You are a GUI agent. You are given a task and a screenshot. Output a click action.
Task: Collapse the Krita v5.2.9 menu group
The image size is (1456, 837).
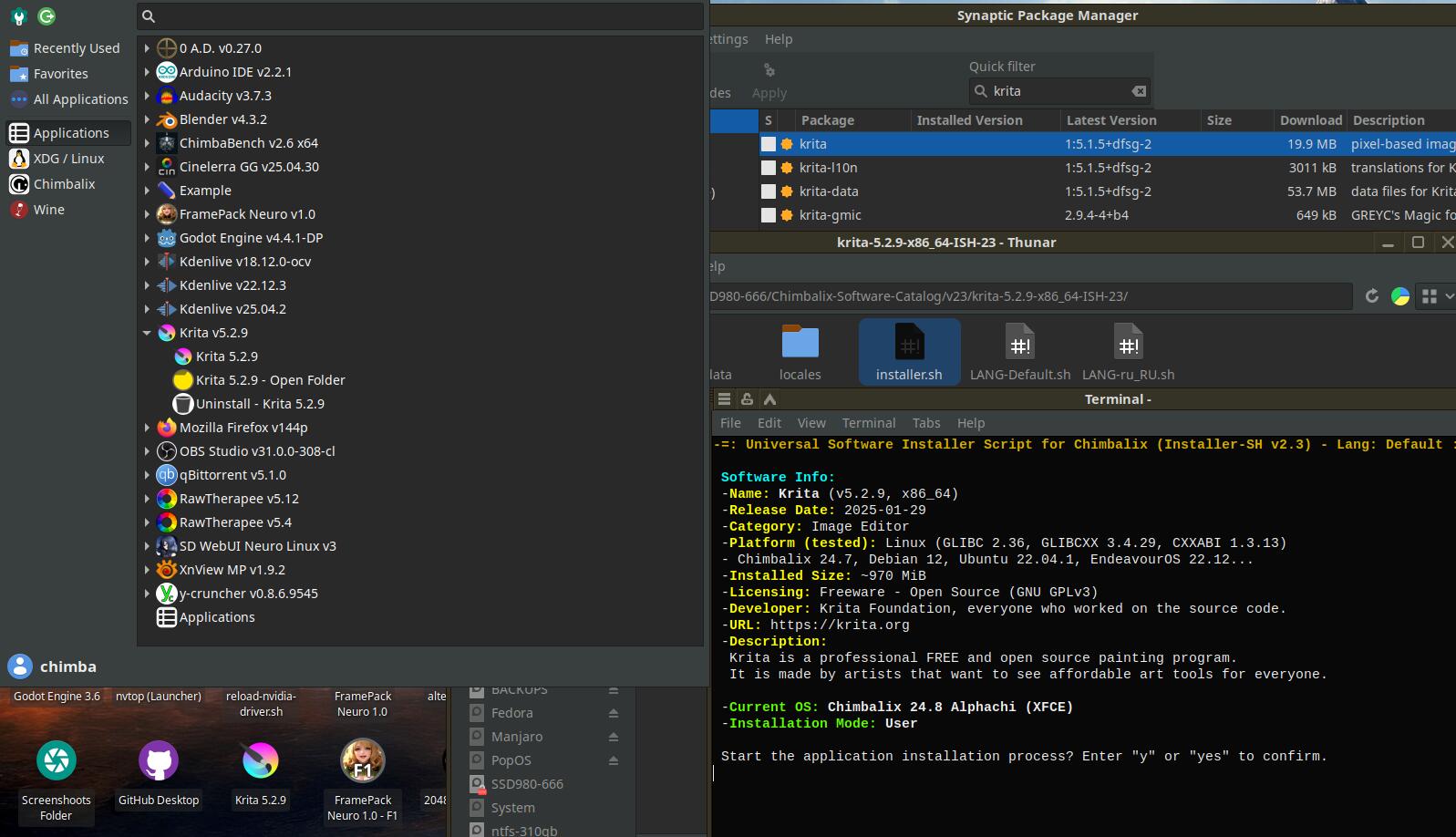pyautogui.click(x=147, y=333)
